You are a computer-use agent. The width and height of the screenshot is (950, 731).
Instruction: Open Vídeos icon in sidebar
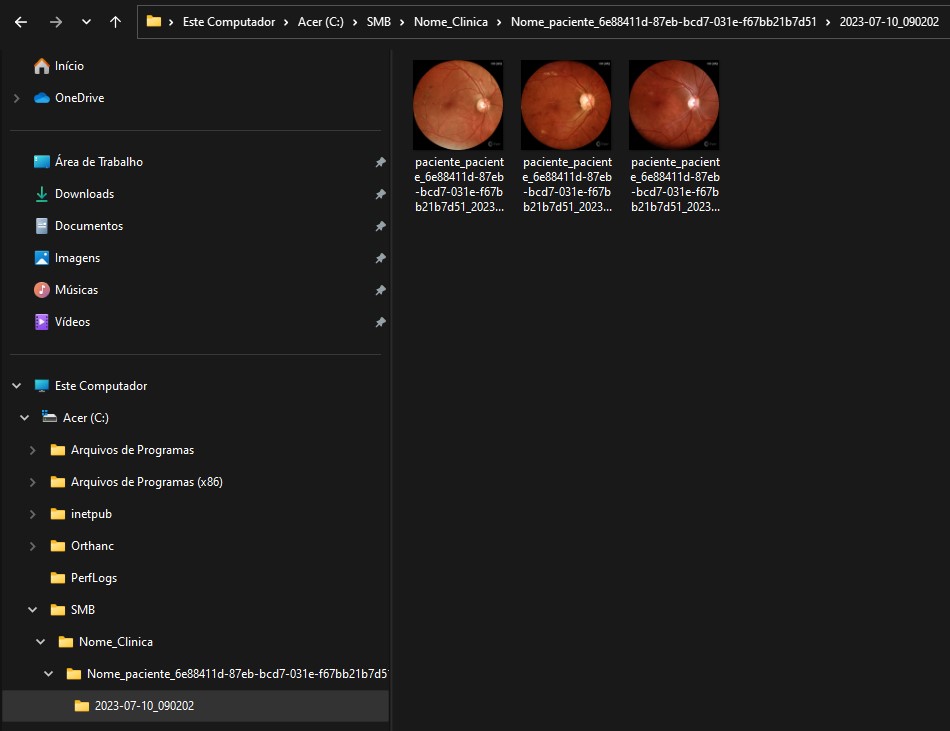[x=41, y=322]
